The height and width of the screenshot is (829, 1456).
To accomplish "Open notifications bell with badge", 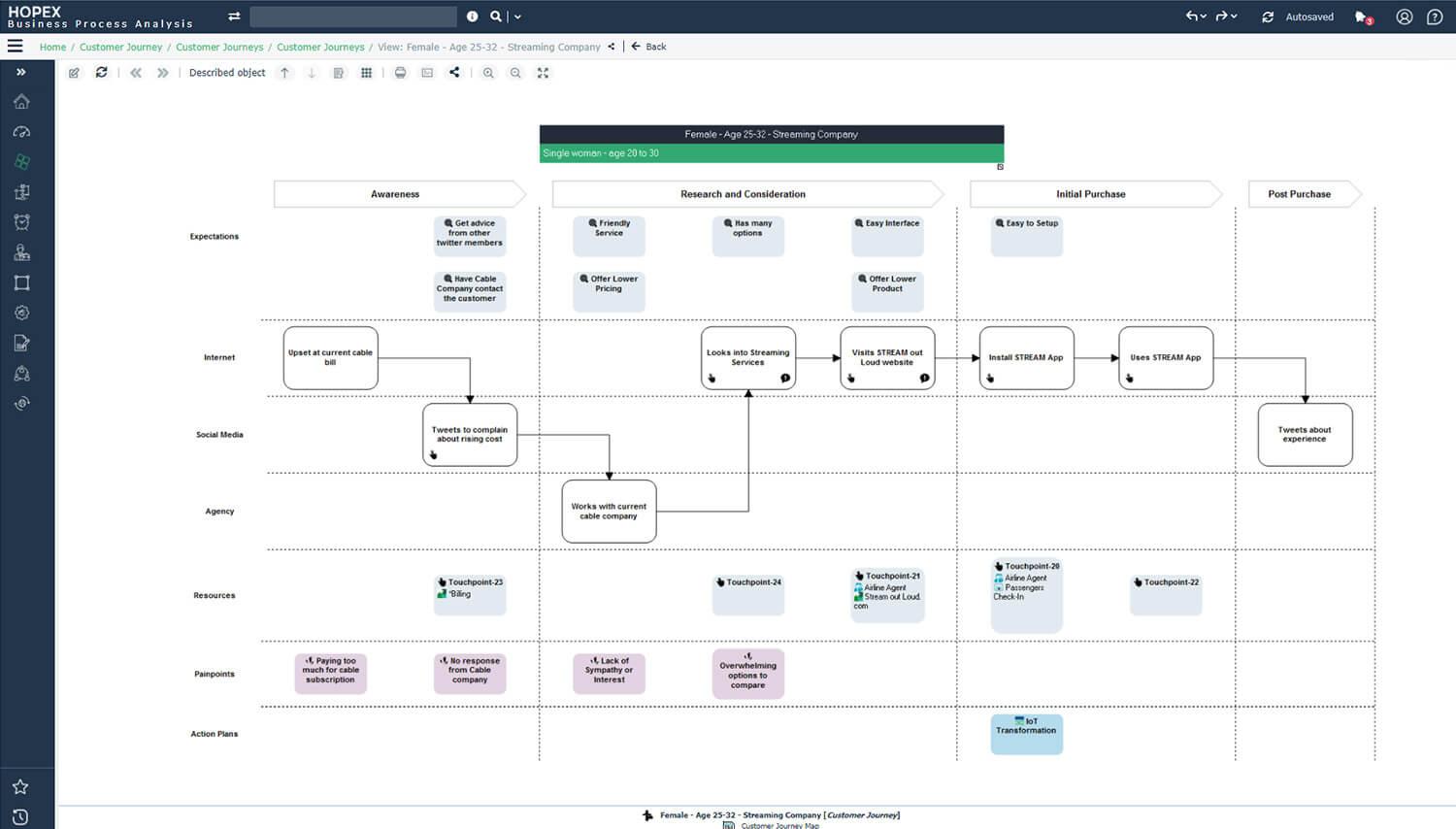I will point(1363,17).
